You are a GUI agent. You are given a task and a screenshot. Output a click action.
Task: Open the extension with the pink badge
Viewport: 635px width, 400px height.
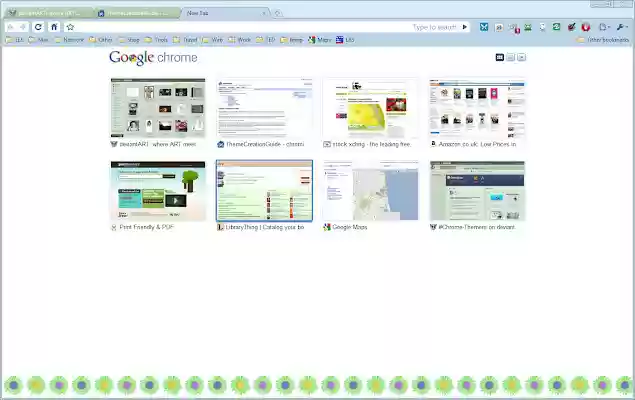(514, 28)
